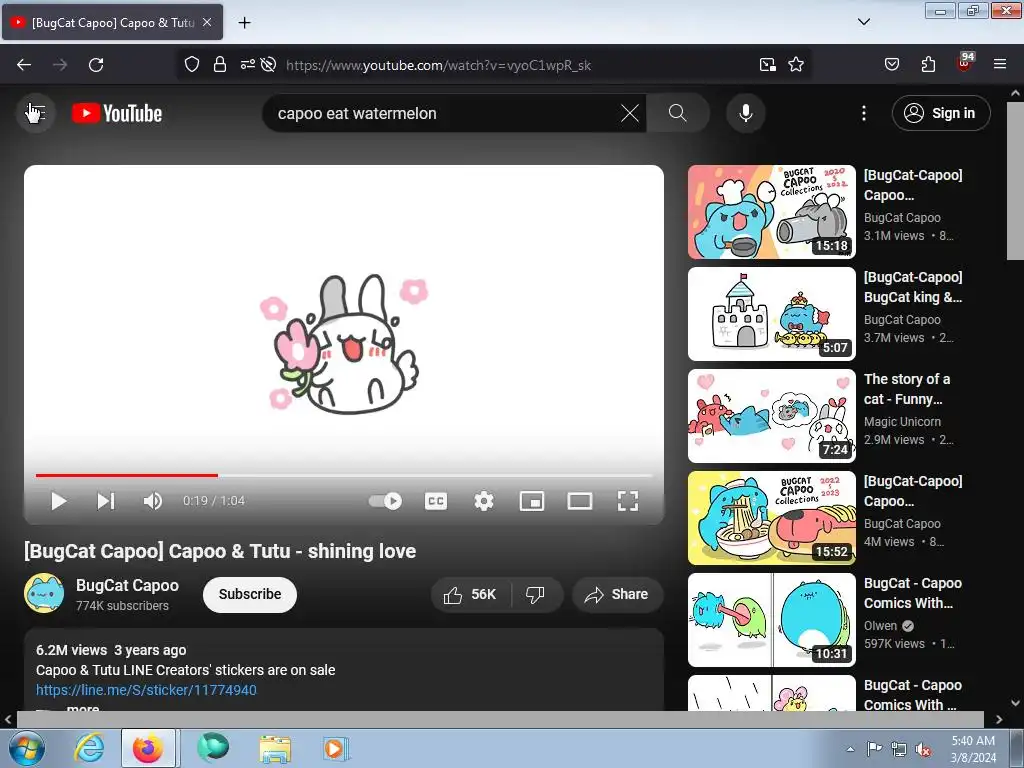
Task: Switch to theater mode
Action: click(x=580, y=501)
